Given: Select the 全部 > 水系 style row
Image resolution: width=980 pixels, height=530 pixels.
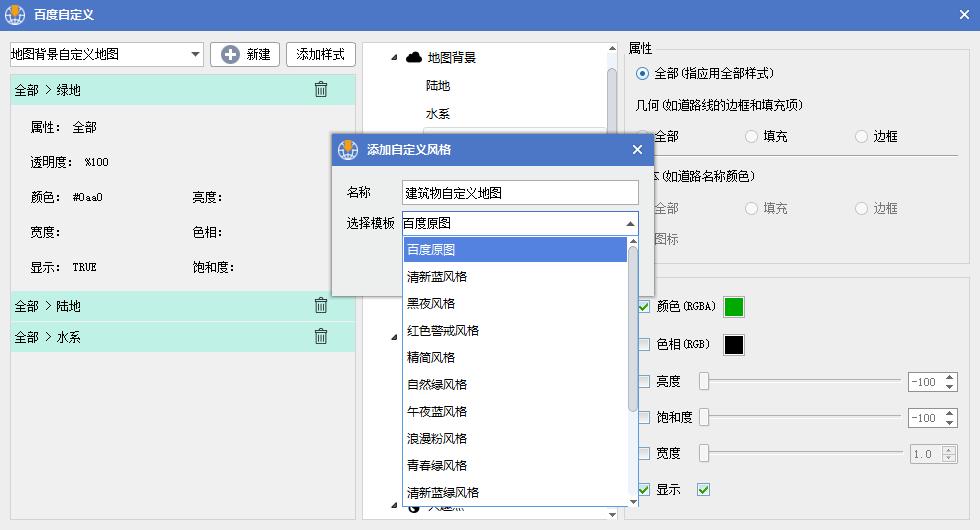Looking at the screenshot, I should [x=182, y=337].
